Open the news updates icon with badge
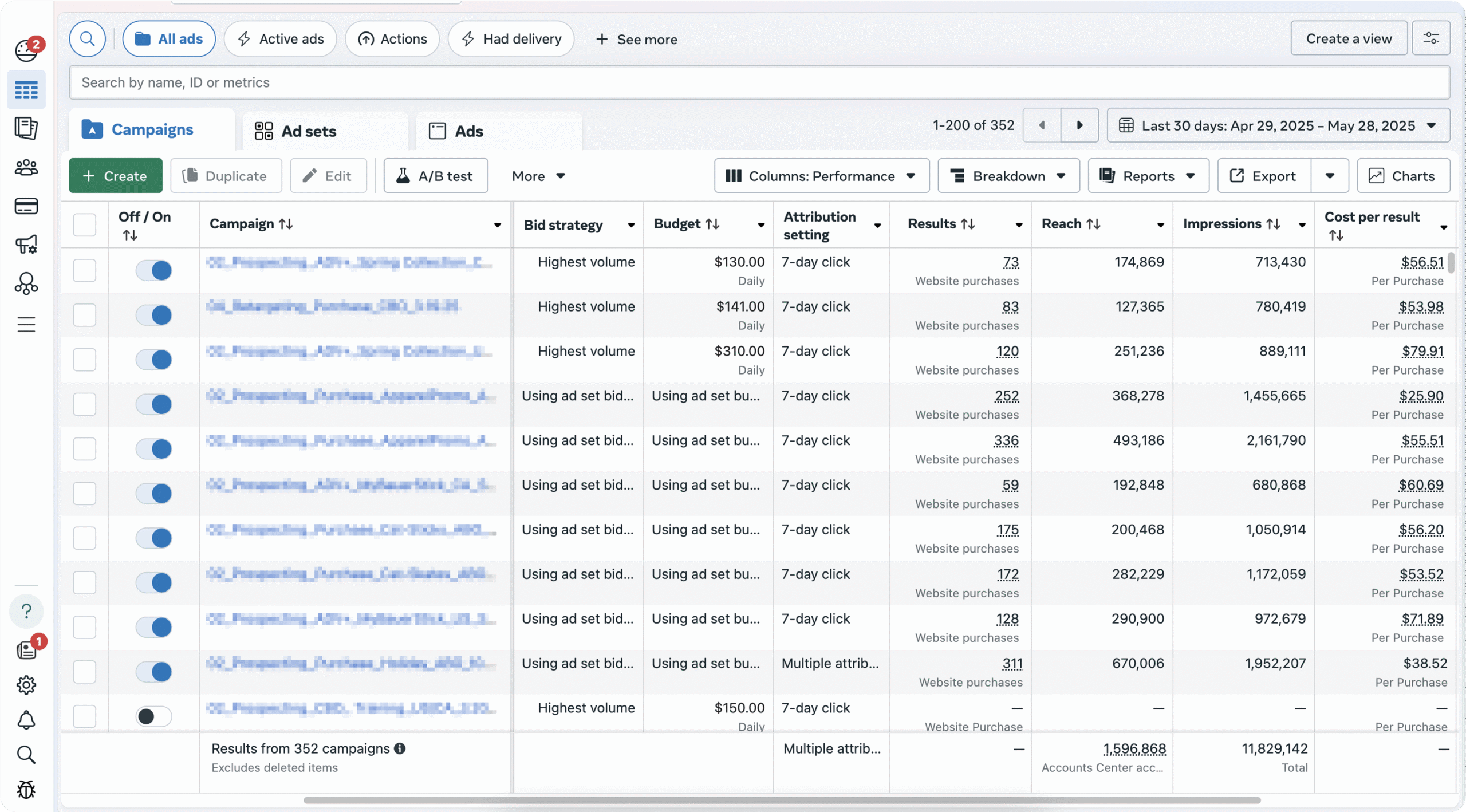The width and height of the screenshot is (1466, 812). coord(27,649)
